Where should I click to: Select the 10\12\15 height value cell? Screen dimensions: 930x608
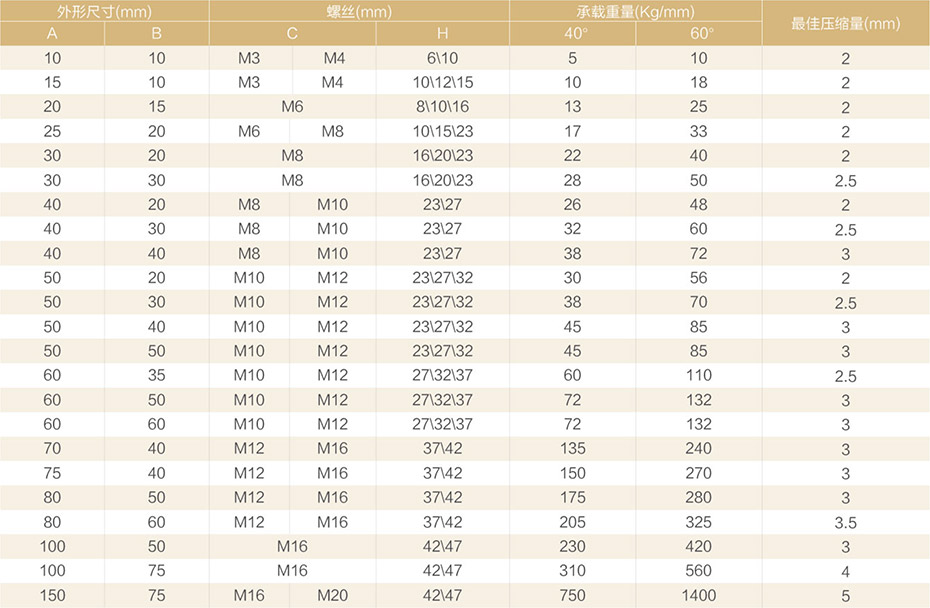442,83
